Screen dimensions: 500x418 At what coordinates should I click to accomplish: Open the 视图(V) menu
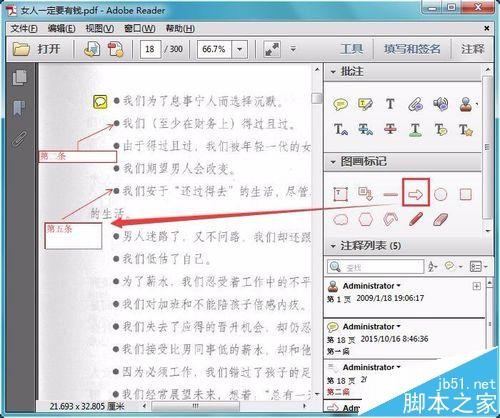click(100, 28)
